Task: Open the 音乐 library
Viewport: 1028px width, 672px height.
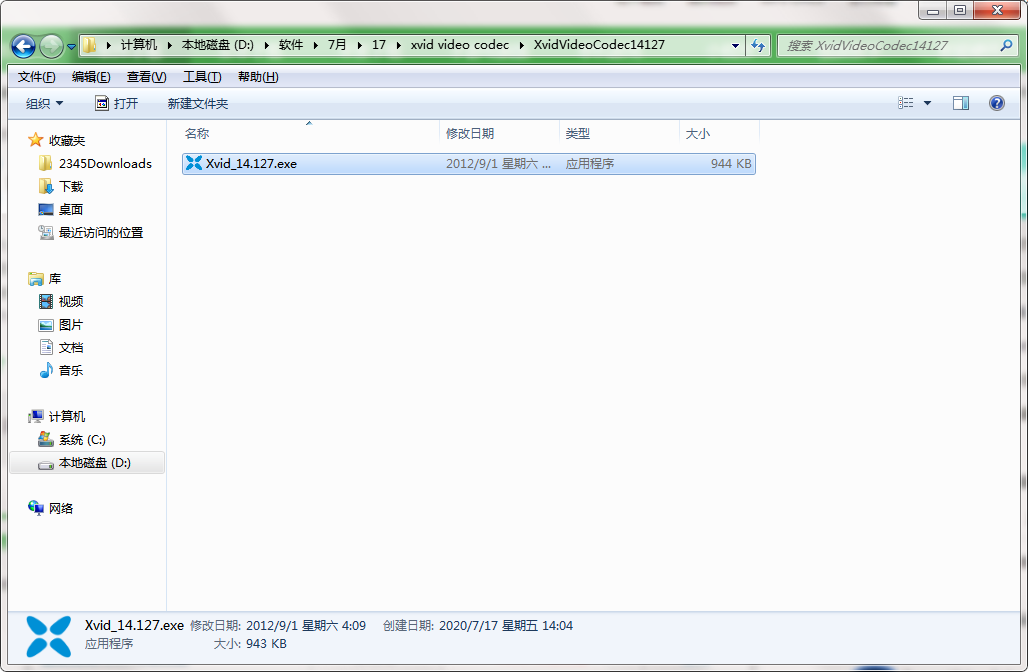Action: click(71, 370)
